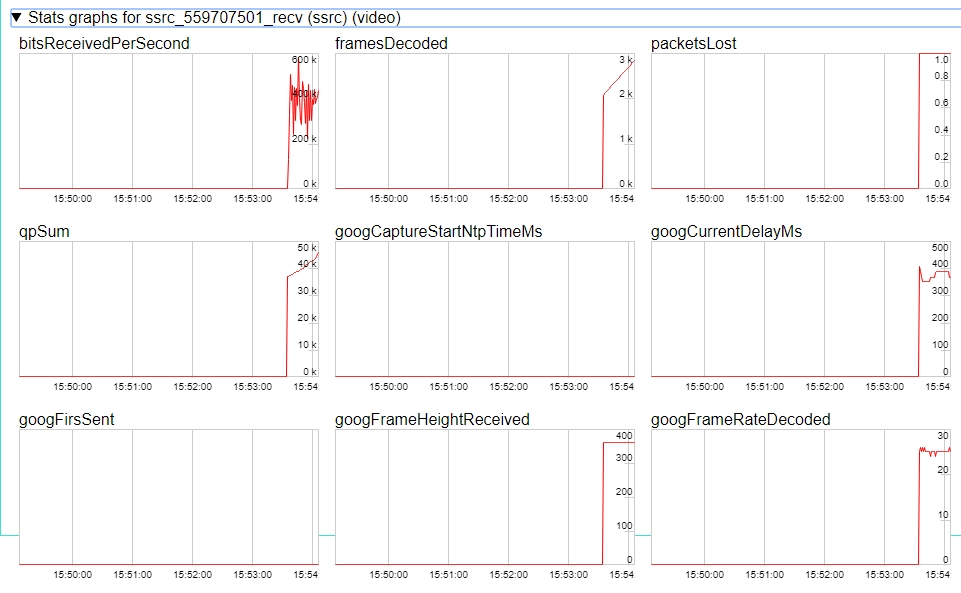Click the framesDecoded title text

pos(391,44)
